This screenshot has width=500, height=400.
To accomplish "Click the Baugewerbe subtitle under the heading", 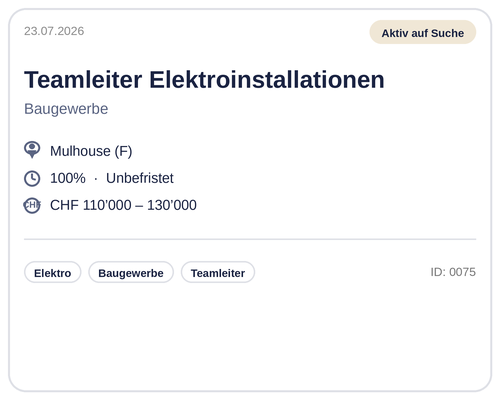I will point(66,109).
